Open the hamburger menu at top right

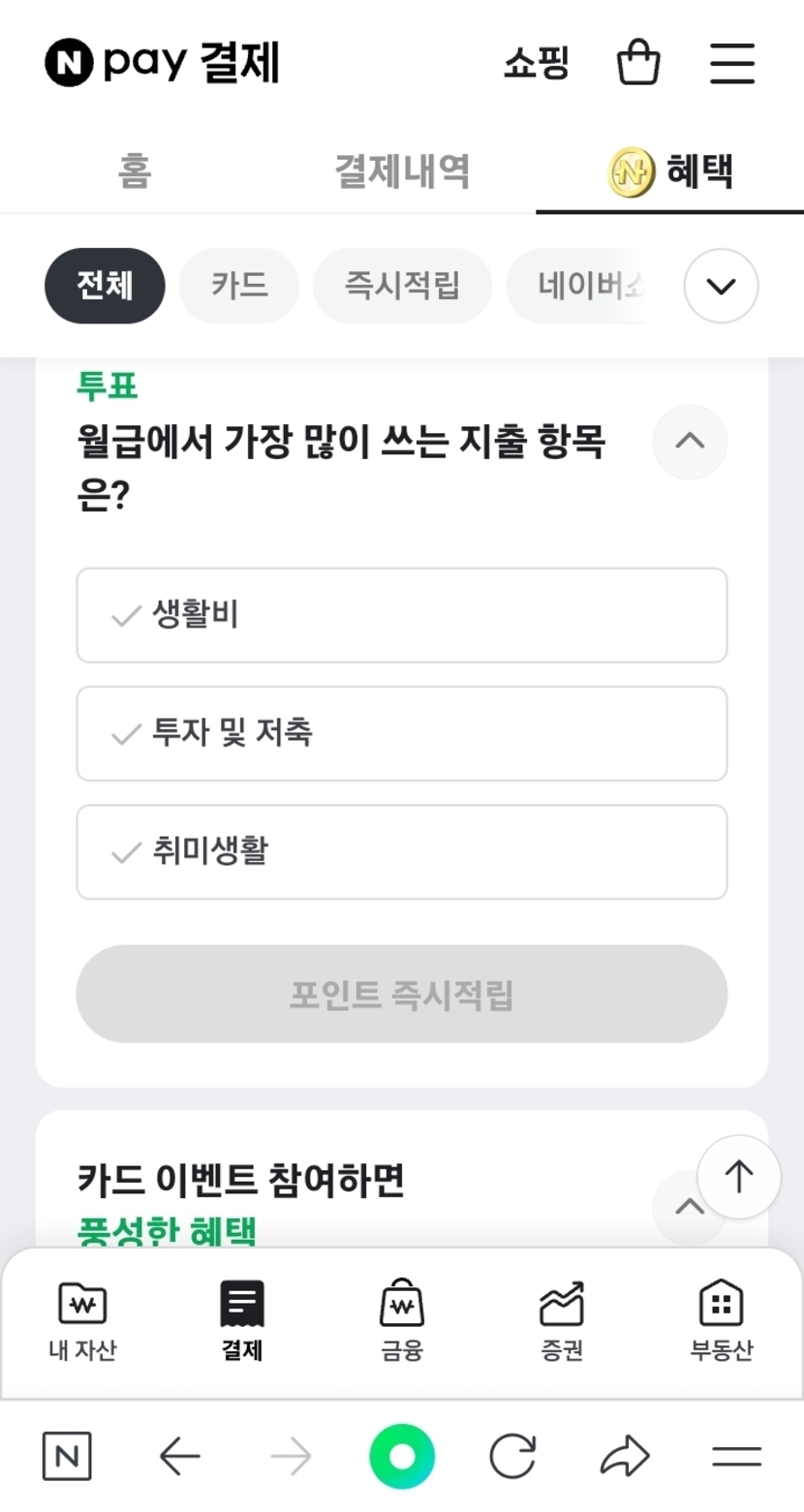[x=731, y=63]
